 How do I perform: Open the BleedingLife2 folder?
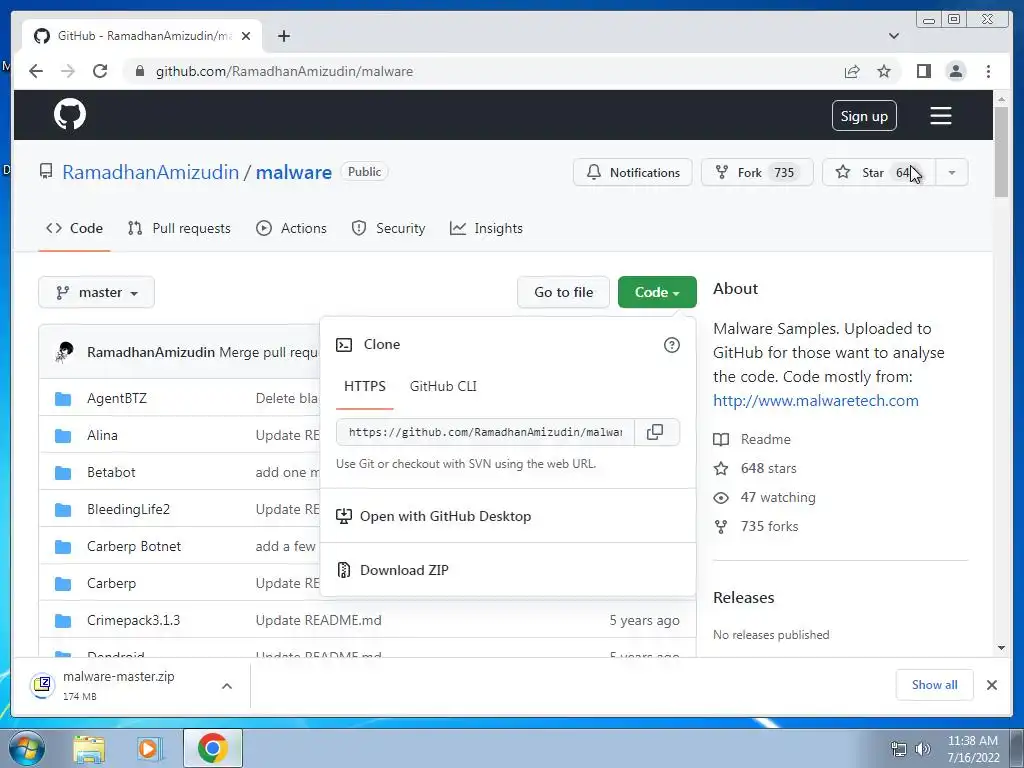tap(128, 509)
